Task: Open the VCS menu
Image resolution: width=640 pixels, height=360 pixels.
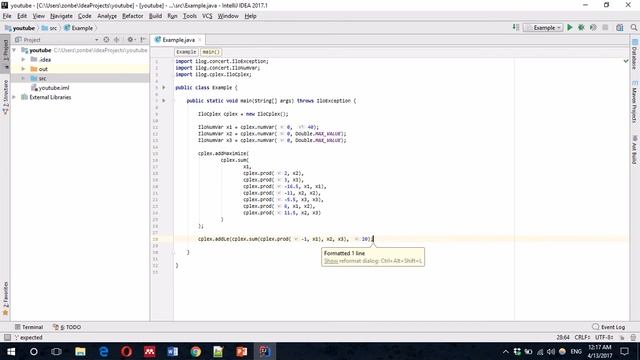Action: click(207, 16)
